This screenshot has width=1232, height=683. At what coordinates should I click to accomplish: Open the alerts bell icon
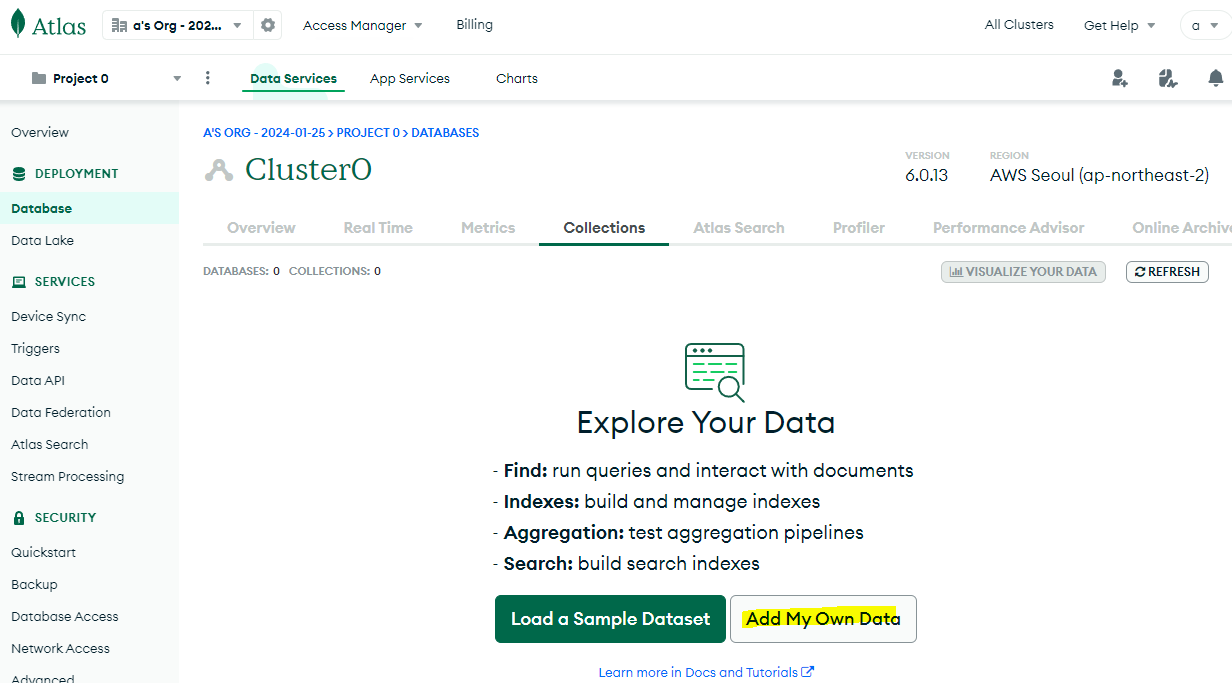(1215, 78)
